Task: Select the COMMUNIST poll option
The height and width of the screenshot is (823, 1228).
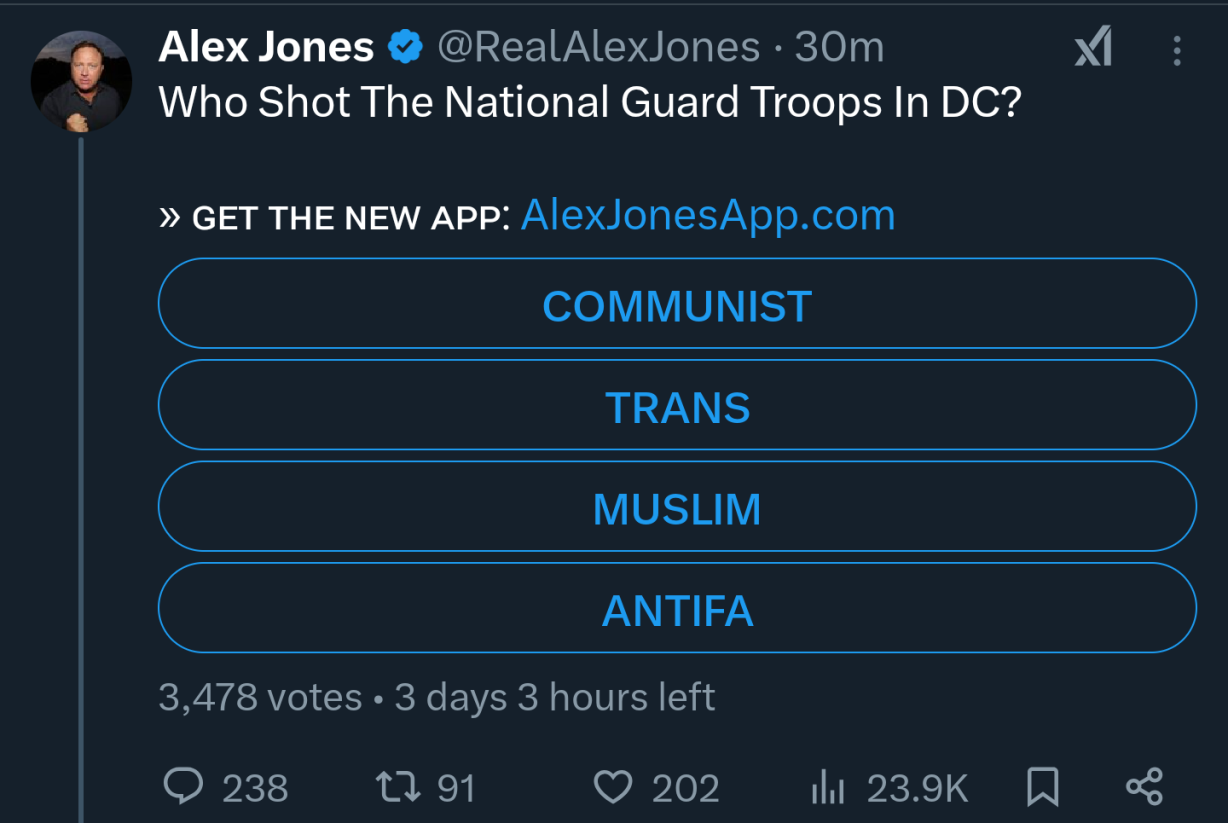Action: 677,304
